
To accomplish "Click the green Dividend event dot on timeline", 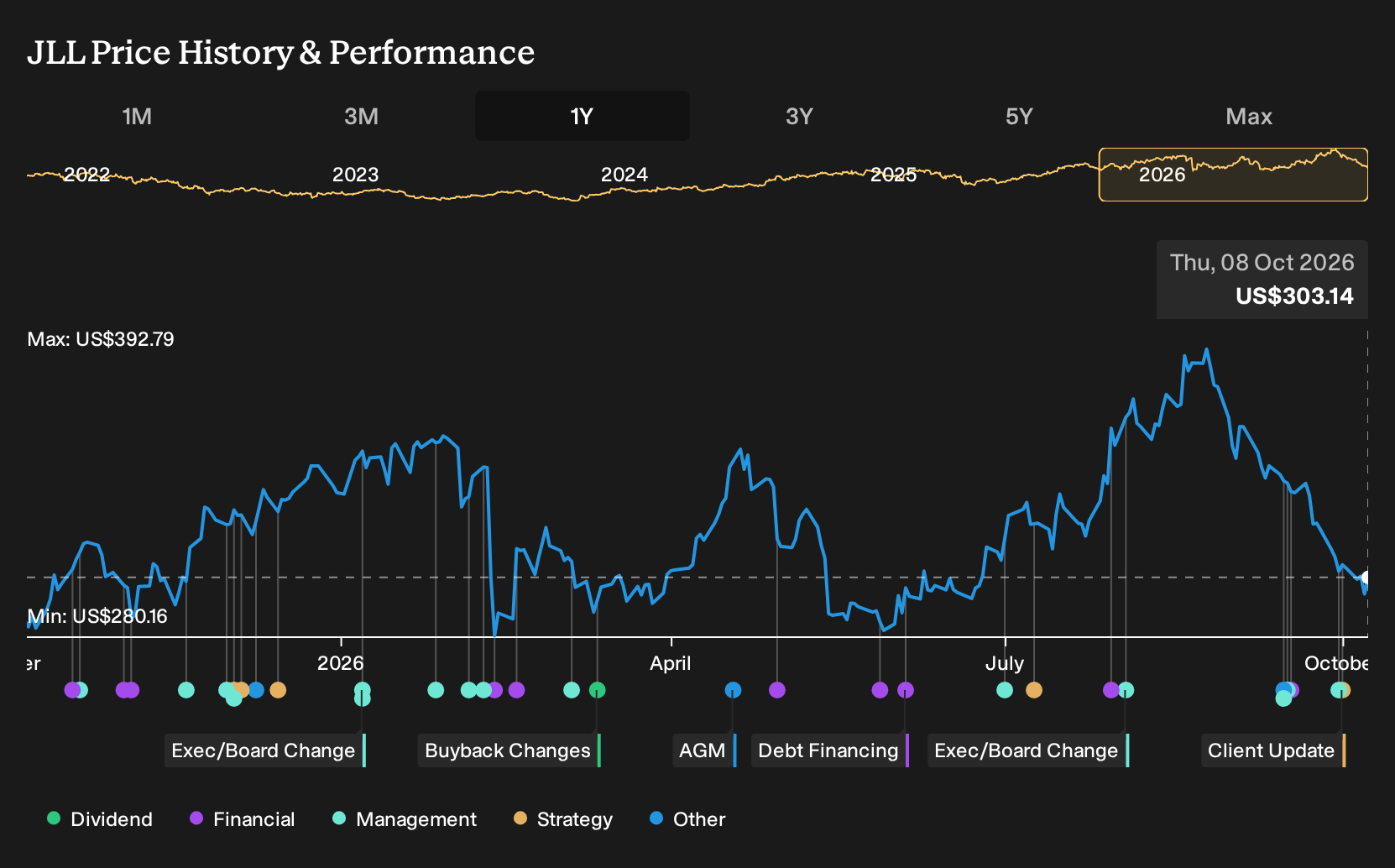I will 597,690.
